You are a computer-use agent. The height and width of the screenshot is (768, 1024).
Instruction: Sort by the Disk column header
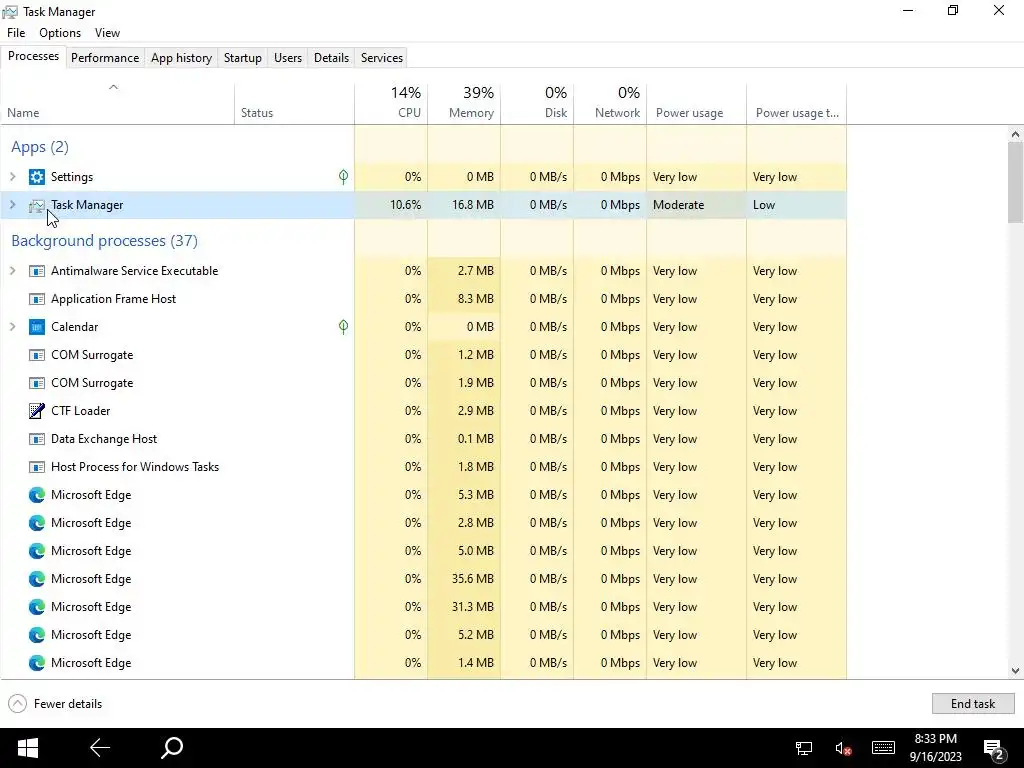pos(537,104)
